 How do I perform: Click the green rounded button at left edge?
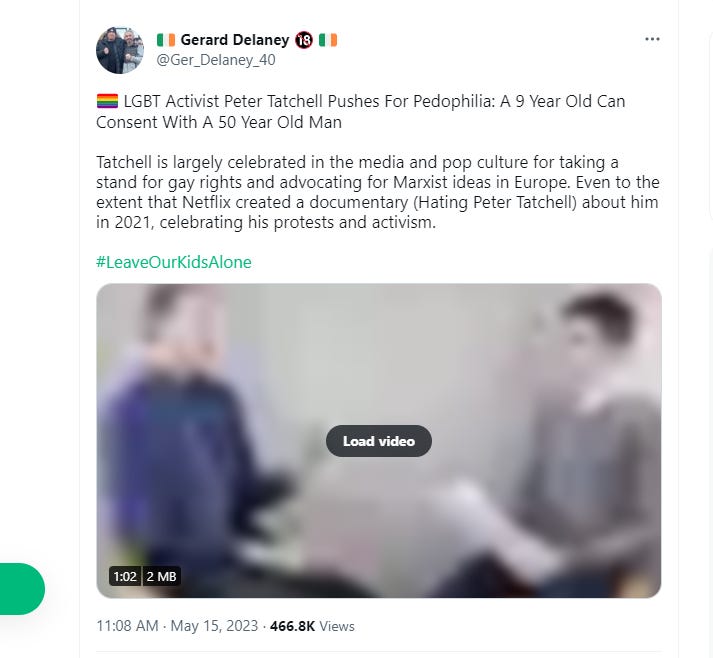(22, 589)
